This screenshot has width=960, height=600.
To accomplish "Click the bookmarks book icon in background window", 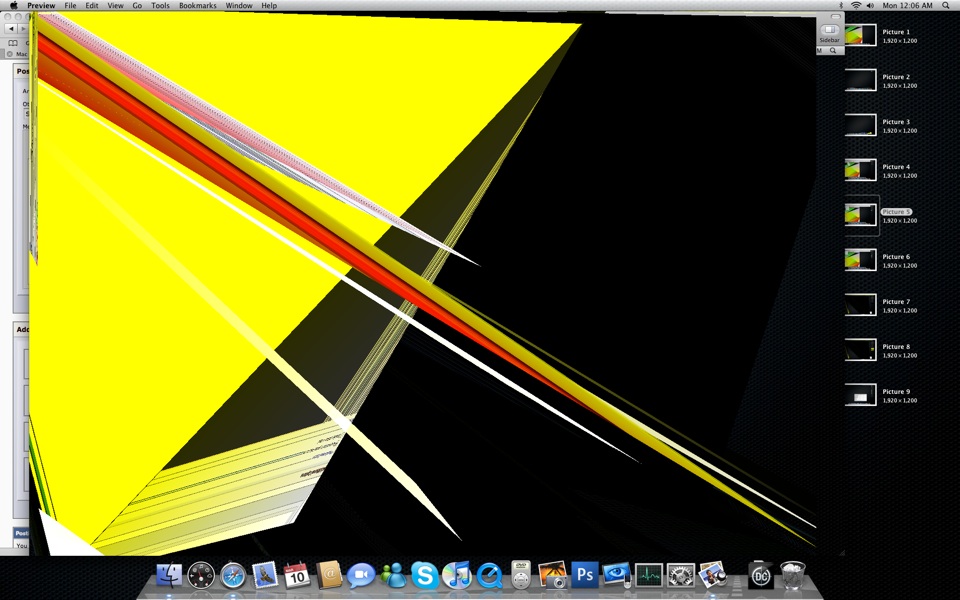I will click(12, 43).
